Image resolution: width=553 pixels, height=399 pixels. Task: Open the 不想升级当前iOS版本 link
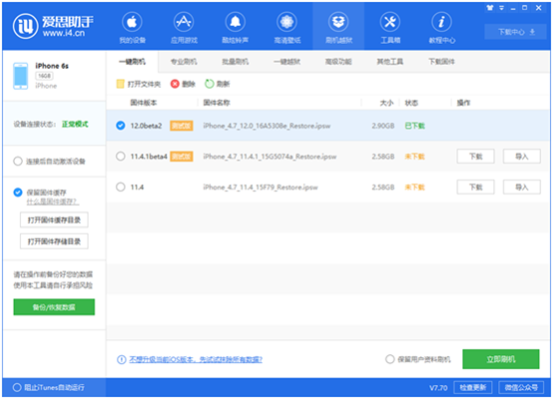point(196,359)
